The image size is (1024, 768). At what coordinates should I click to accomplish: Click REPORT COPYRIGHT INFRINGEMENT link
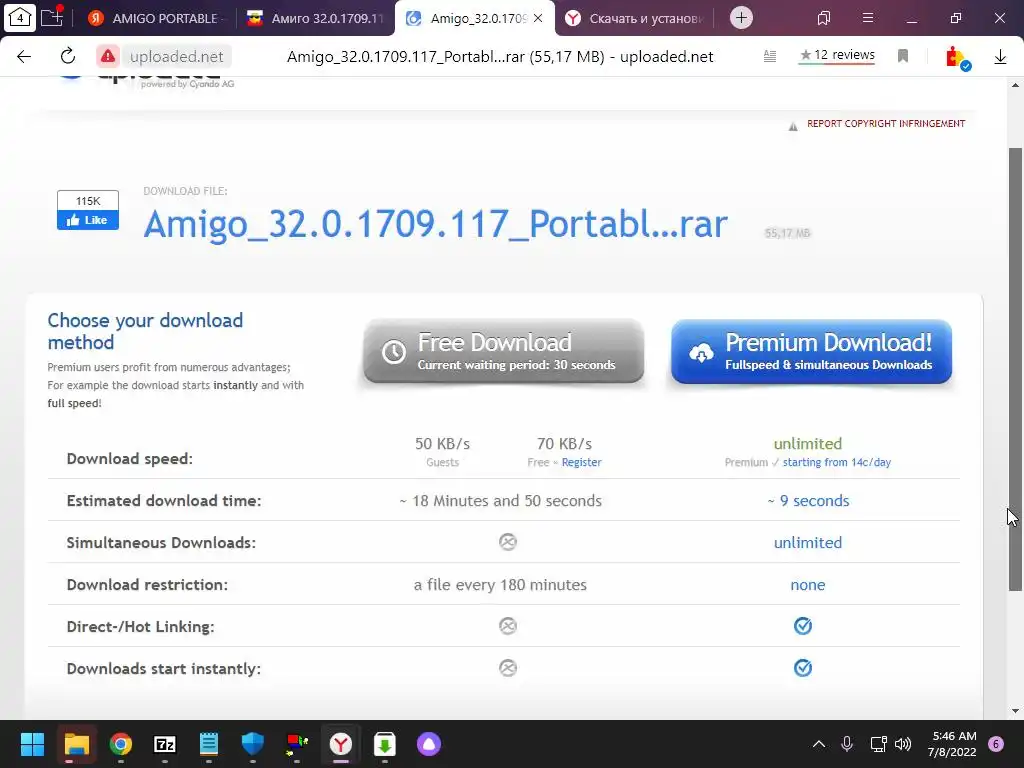[886, 123]
